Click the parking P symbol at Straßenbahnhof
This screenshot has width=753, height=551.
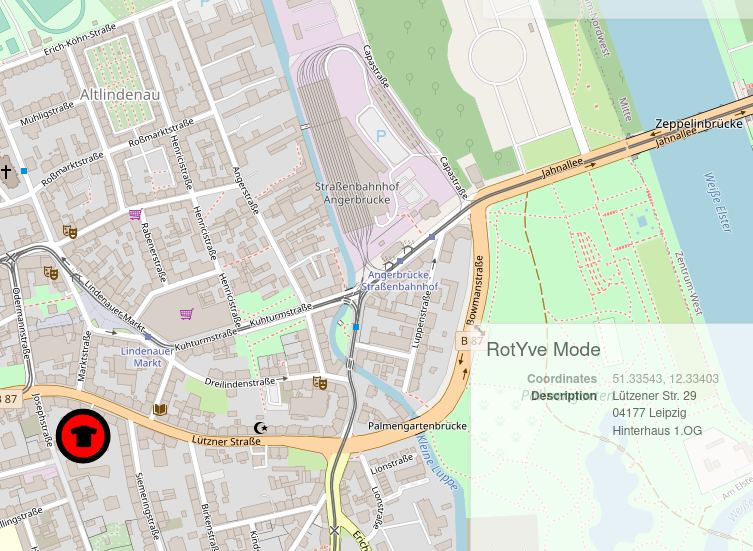pos(381,136)
